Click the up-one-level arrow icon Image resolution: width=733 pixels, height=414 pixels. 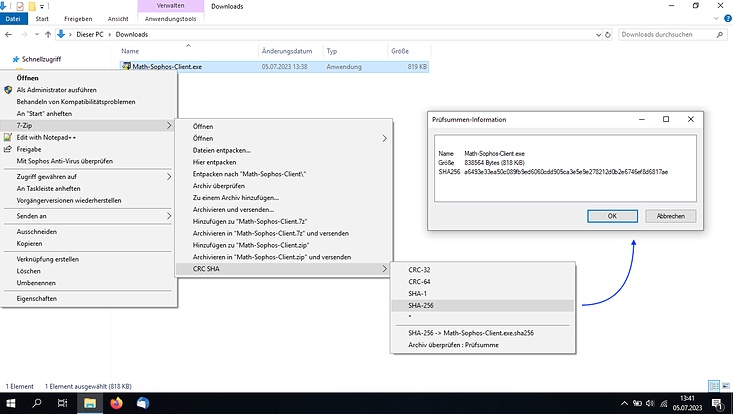click(48, 35)
